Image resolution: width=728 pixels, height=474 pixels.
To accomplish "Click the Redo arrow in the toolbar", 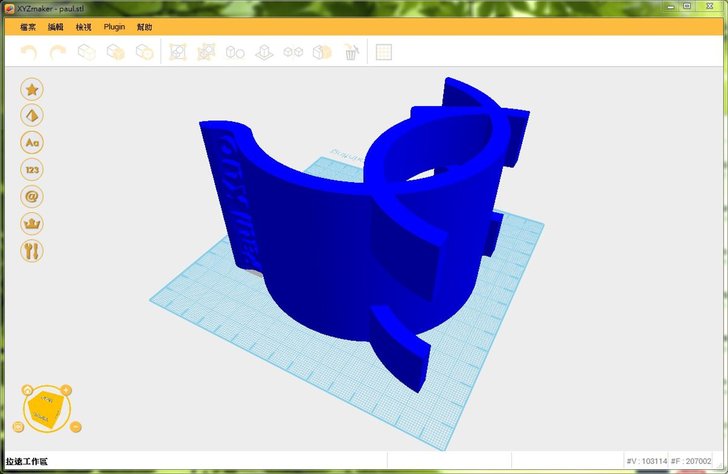I will (58, 52).
